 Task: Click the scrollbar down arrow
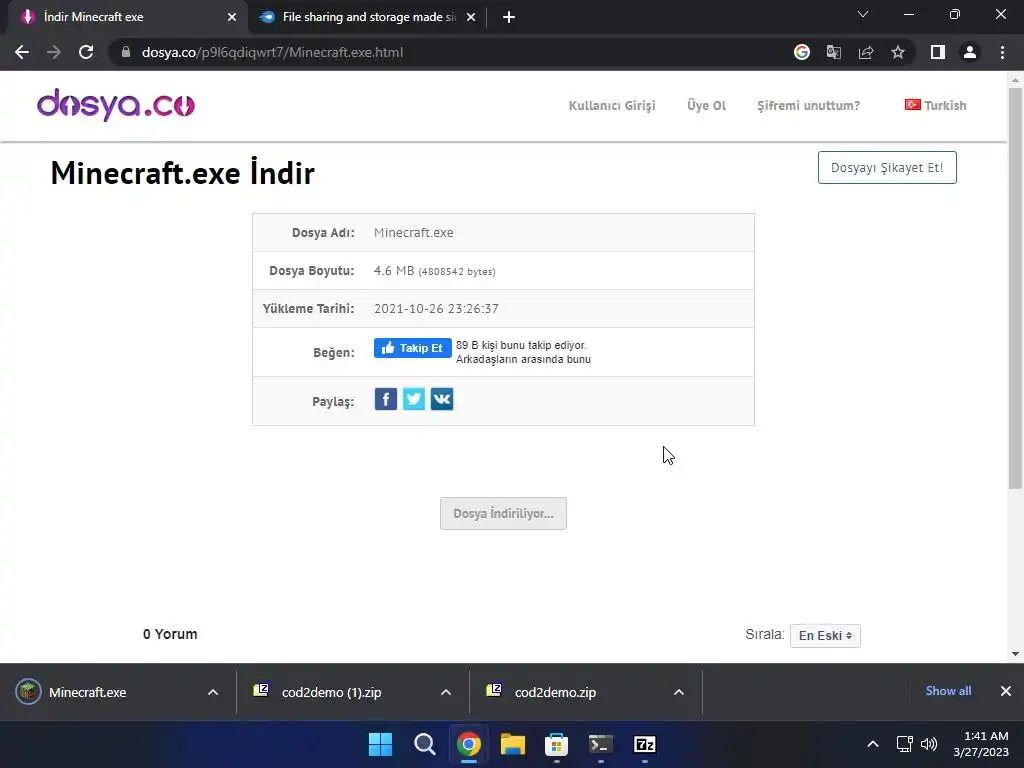tap(1015, 654)
